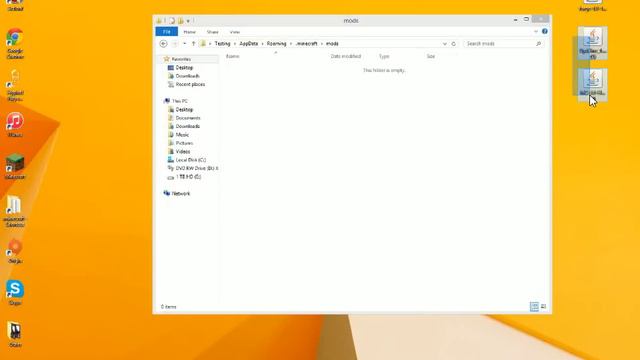Click mods in the address path
This screenshot has width=640, height=360.
tap(332, 44)
